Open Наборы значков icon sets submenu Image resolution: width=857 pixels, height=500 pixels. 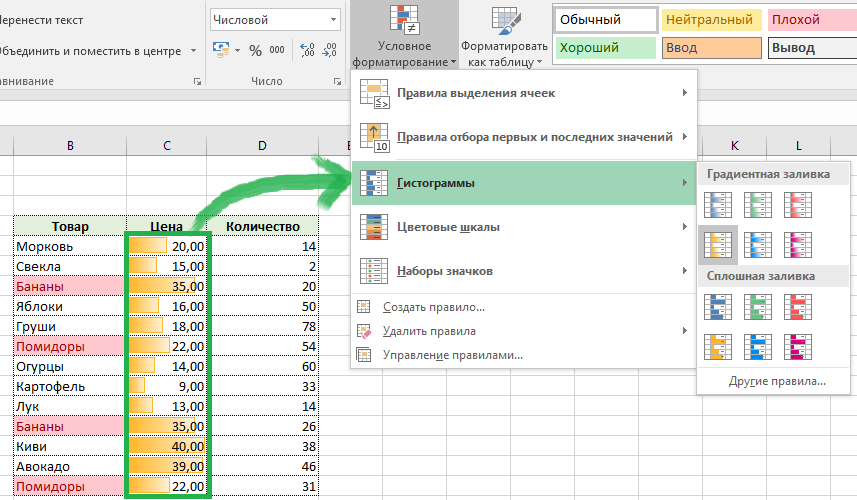524,271
